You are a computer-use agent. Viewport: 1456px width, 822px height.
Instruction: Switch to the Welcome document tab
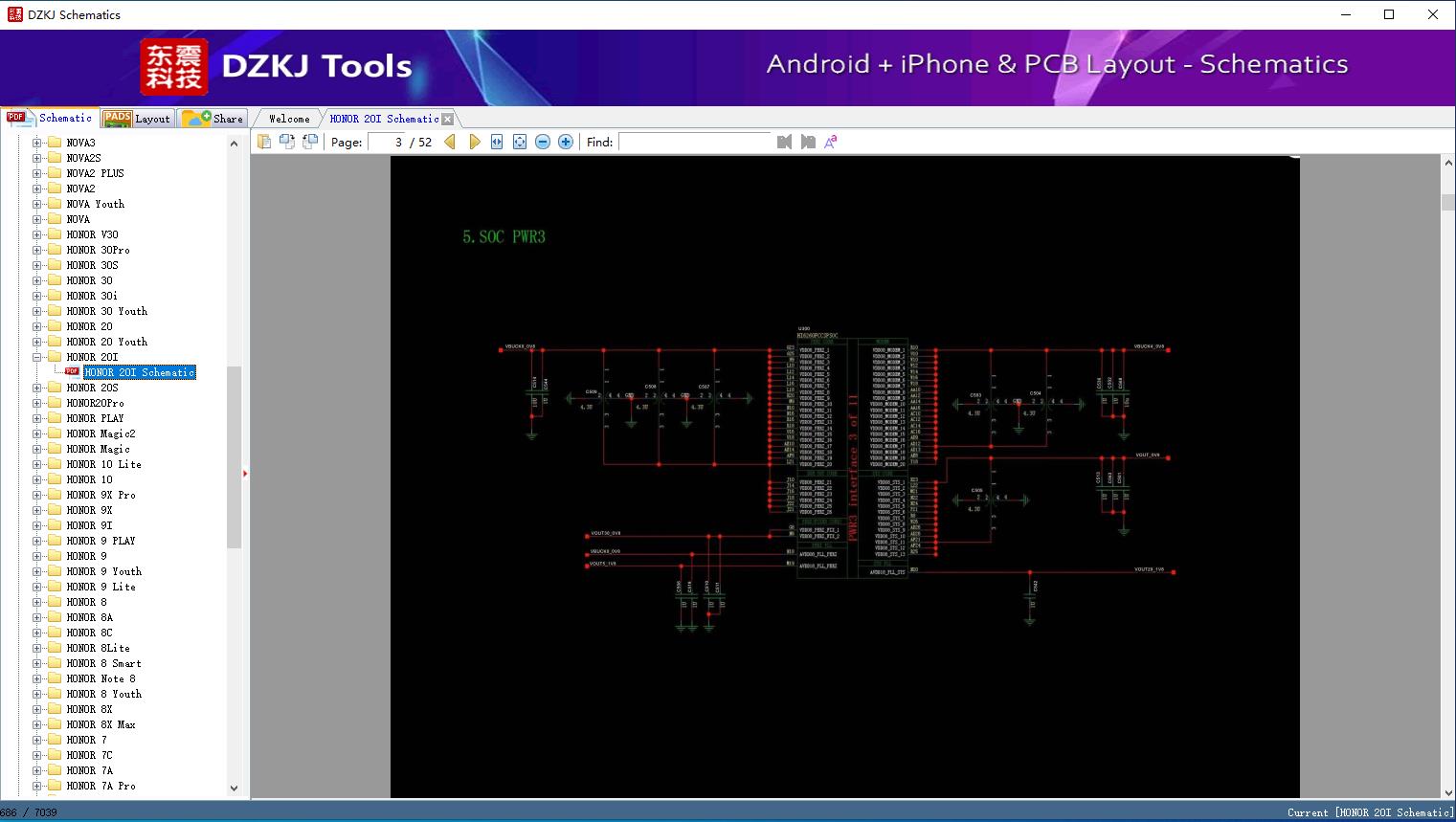[x=288, y=119]
